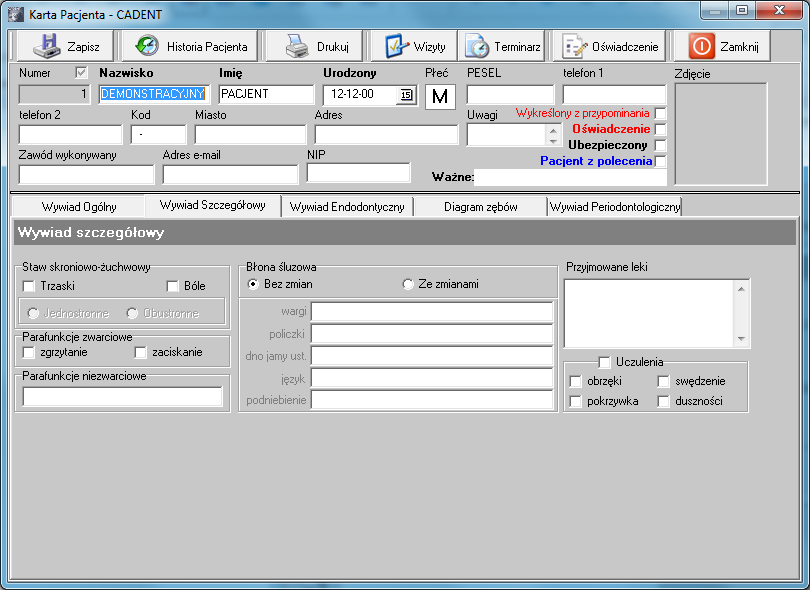The width and height of the screenshot is (810, 590).
Task: Open the Diagram zębów tab
Action: point(482,206)
